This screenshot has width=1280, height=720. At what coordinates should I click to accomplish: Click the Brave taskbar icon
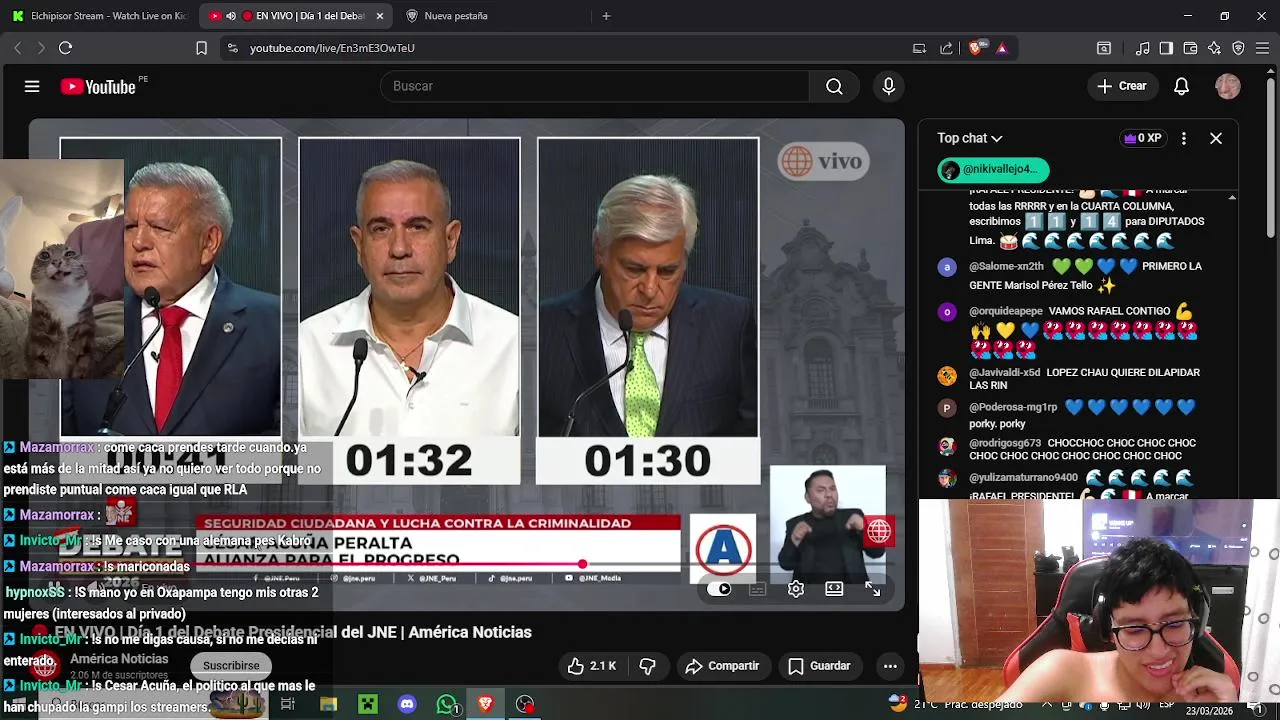[486, 704]
